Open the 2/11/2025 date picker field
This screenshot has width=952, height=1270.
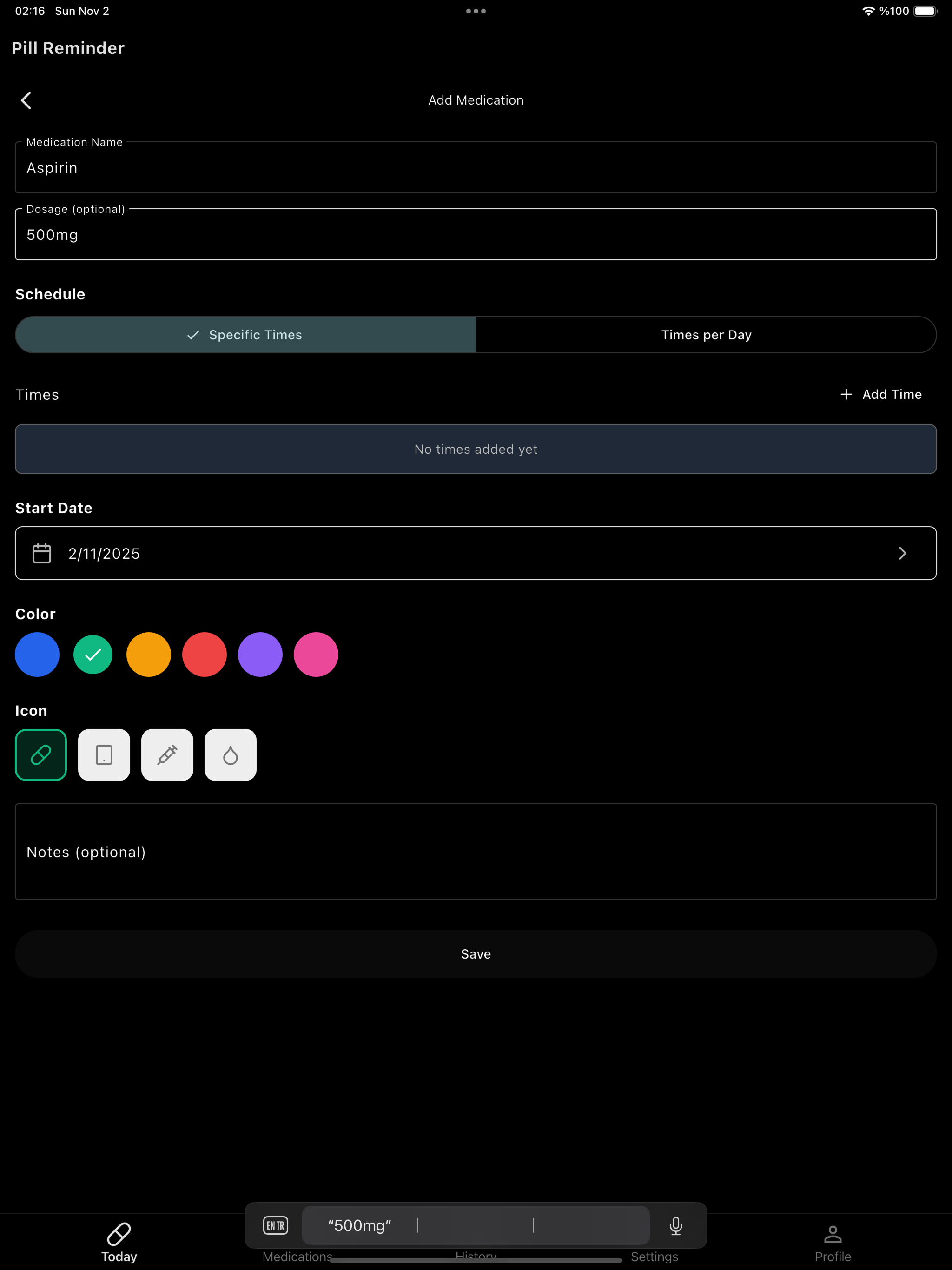(x=476, y=554)
